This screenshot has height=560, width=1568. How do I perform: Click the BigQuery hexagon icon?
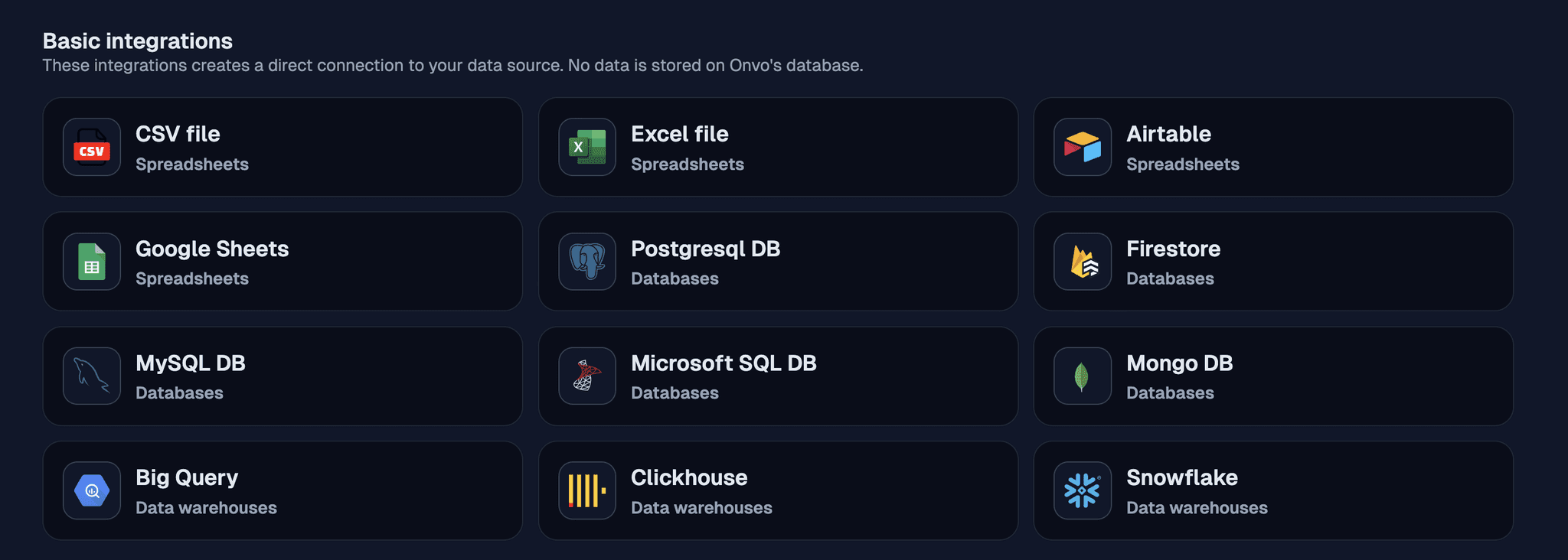(92, 491)
